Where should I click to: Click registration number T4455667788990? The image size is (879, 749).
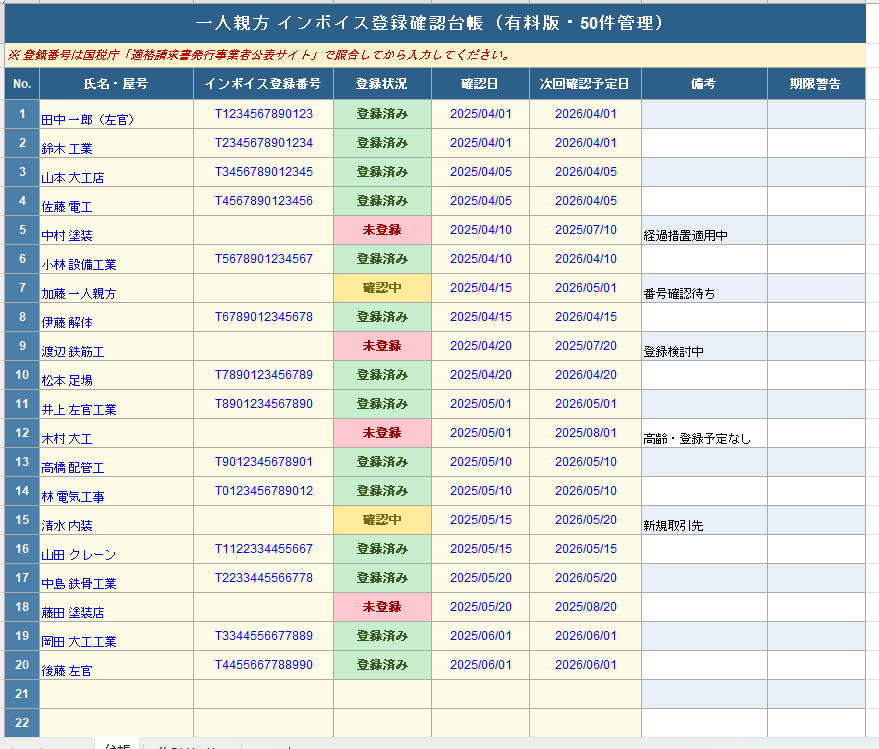coord(263,665)
